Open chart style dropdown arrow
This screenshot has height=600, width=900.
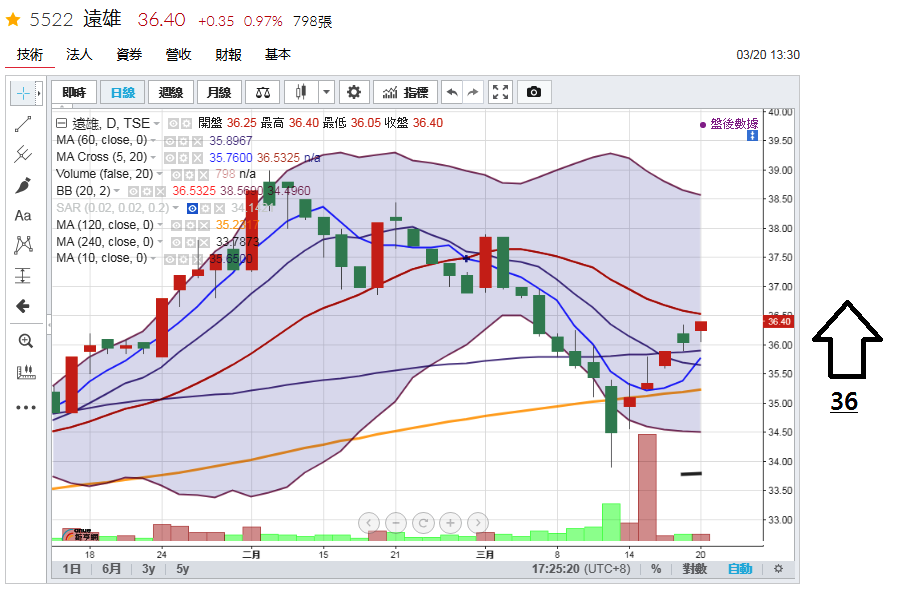(326, 92)
